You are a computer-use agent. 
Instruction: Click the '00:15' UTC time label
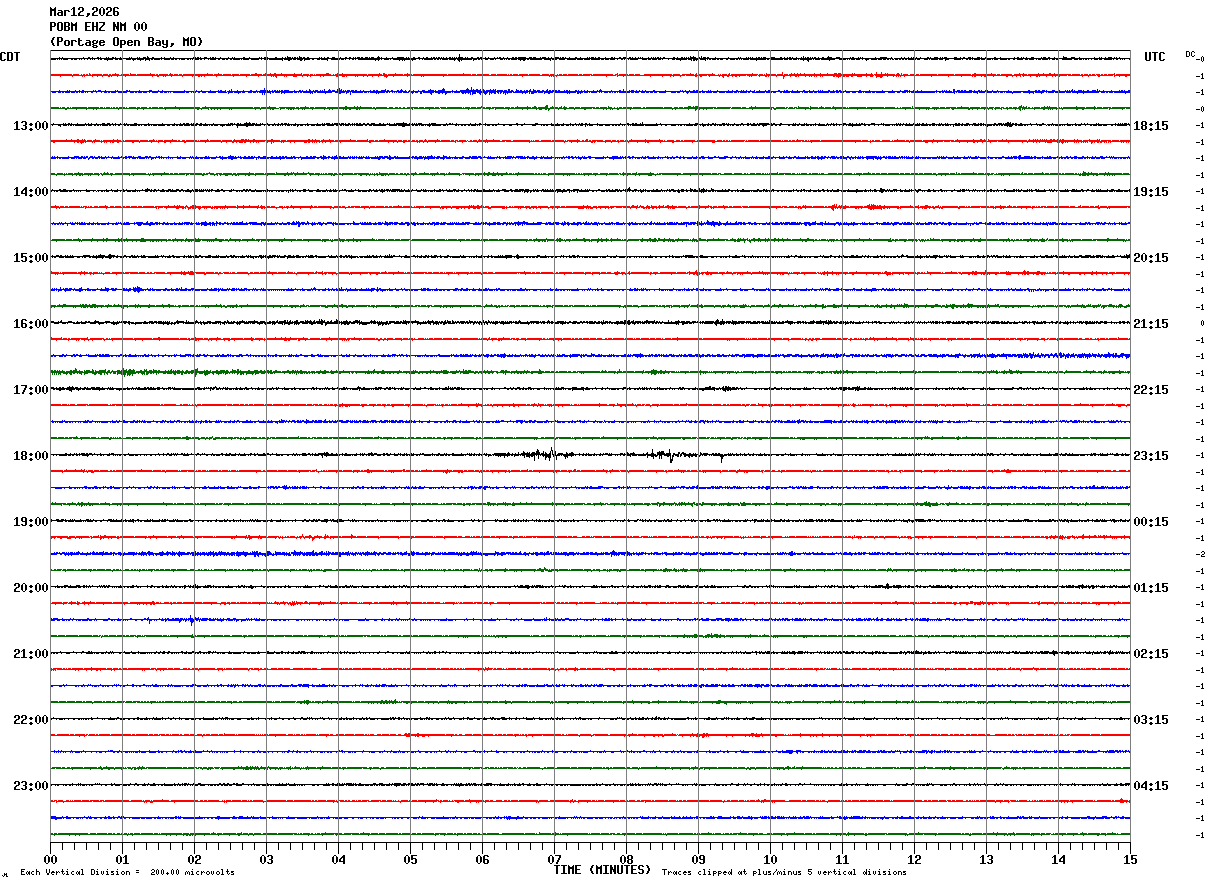pyautogui.click(x=1151, y=521)
